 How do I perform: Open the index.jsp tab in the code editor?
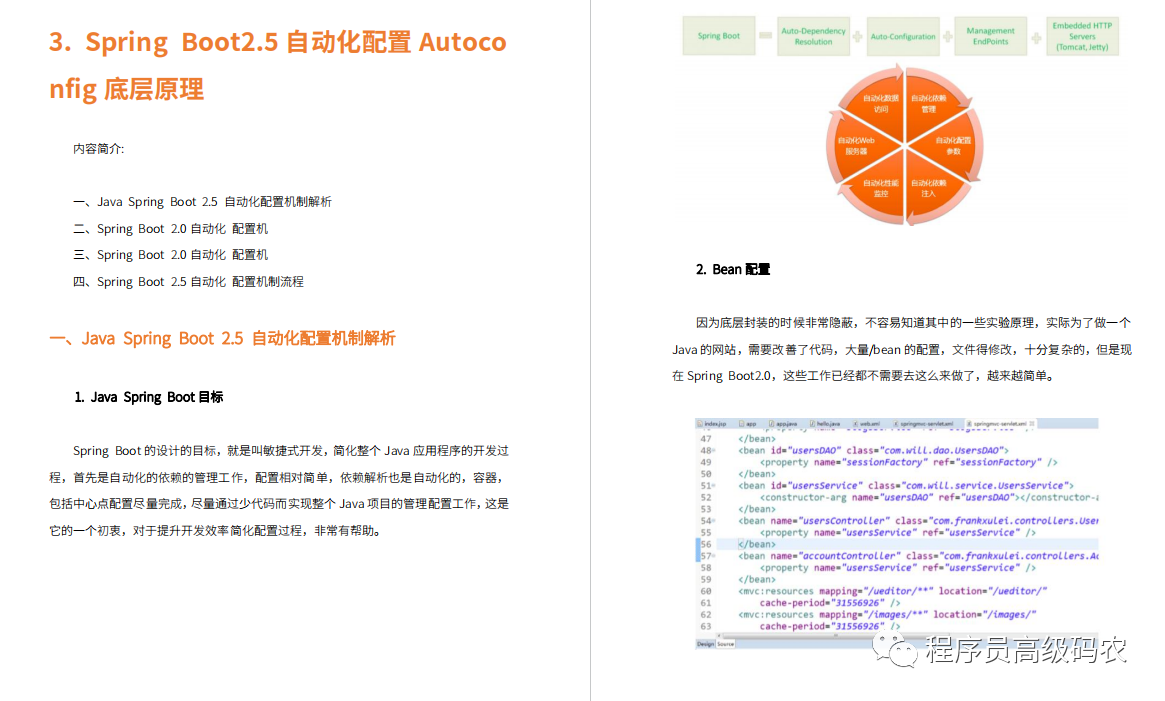(712, 424)
